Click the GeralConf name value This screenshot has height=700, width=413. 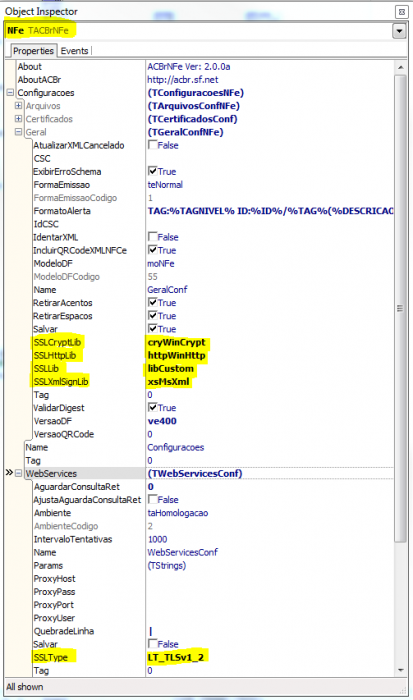coord(167,290)
